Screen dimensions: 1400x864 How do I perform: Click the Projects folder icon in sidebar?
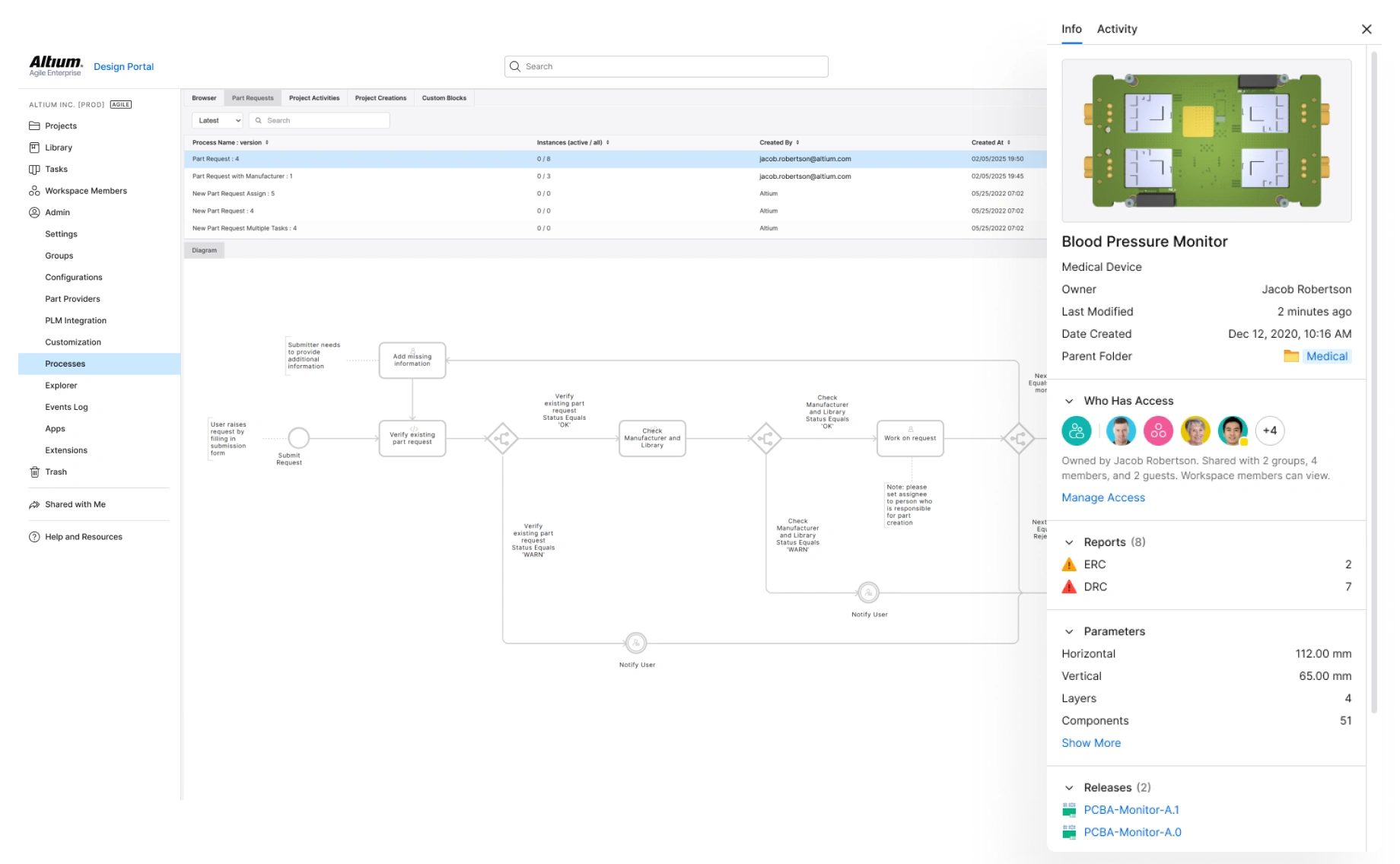[34, 126]
